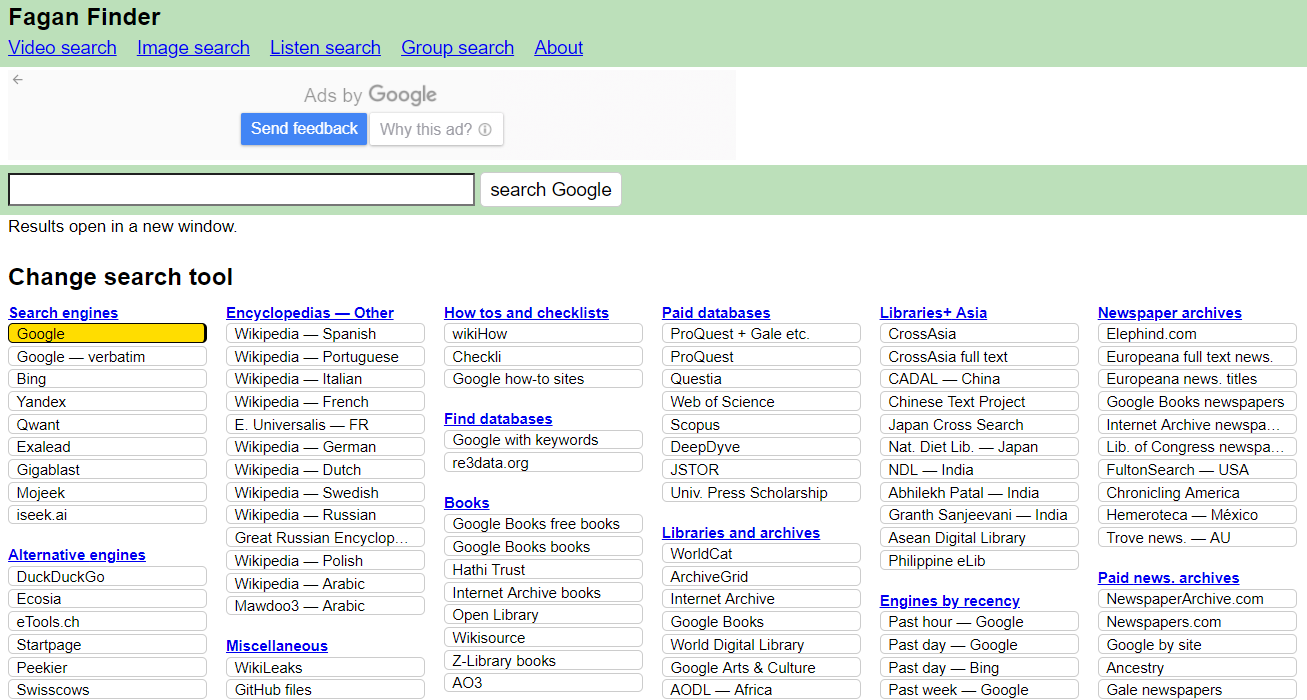Viewport: 1307px width, 700px height.
Task: Select WikiLeaks search tool
Action: 325,668
